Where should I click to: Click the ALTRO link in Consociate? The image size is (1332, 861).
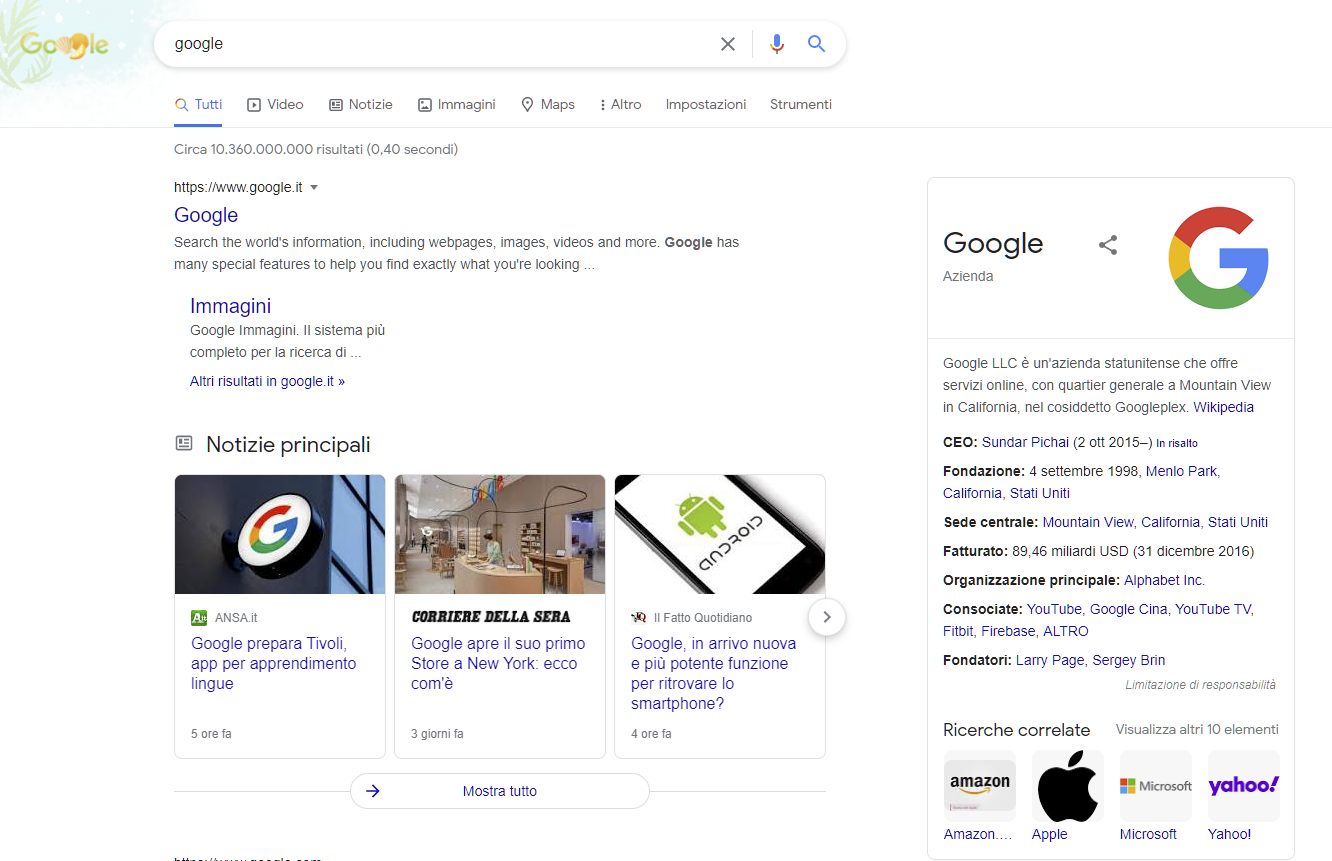(x=1066, y=631)
